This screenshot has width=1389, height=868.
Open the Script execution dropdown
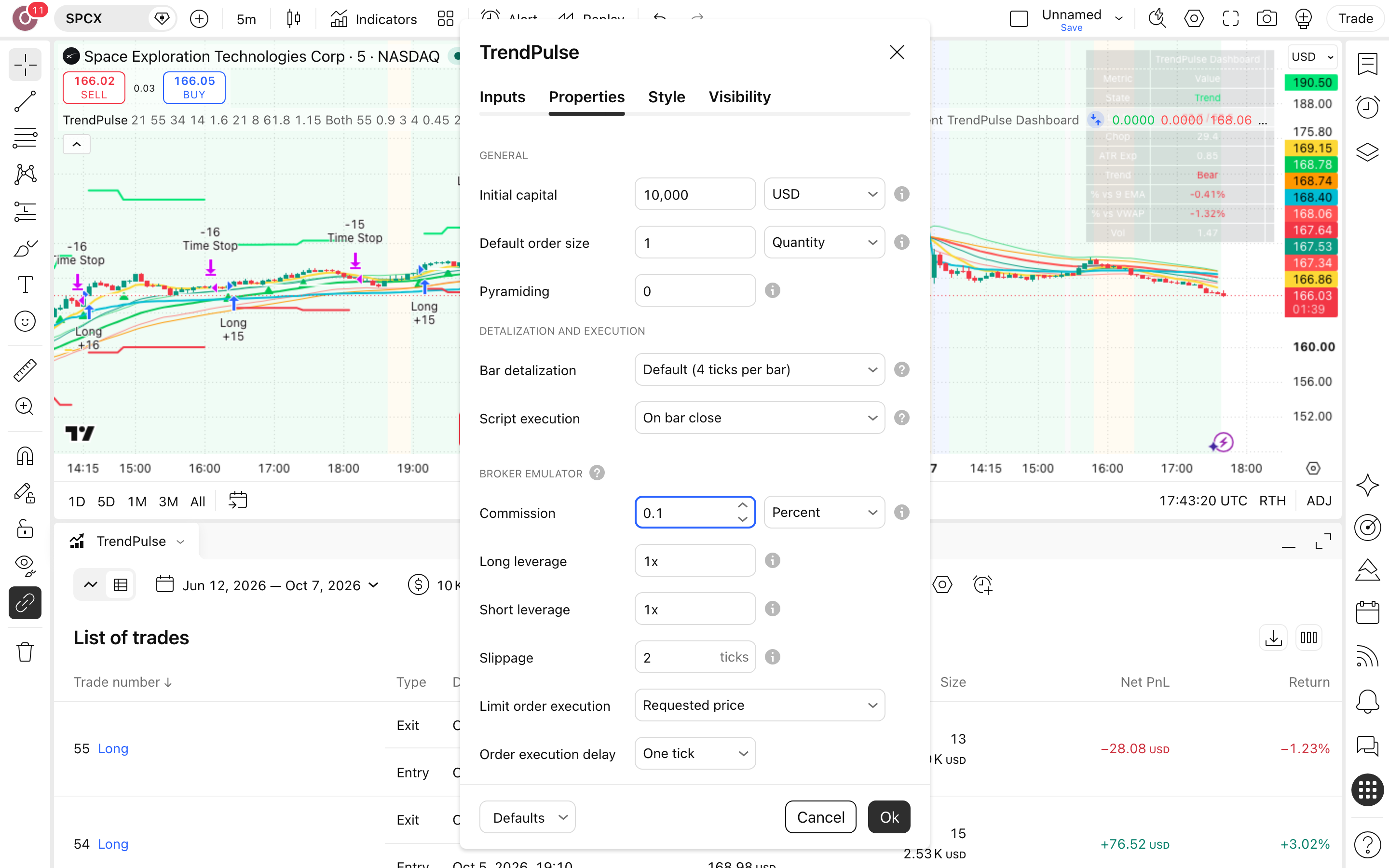tap(759, 418)
